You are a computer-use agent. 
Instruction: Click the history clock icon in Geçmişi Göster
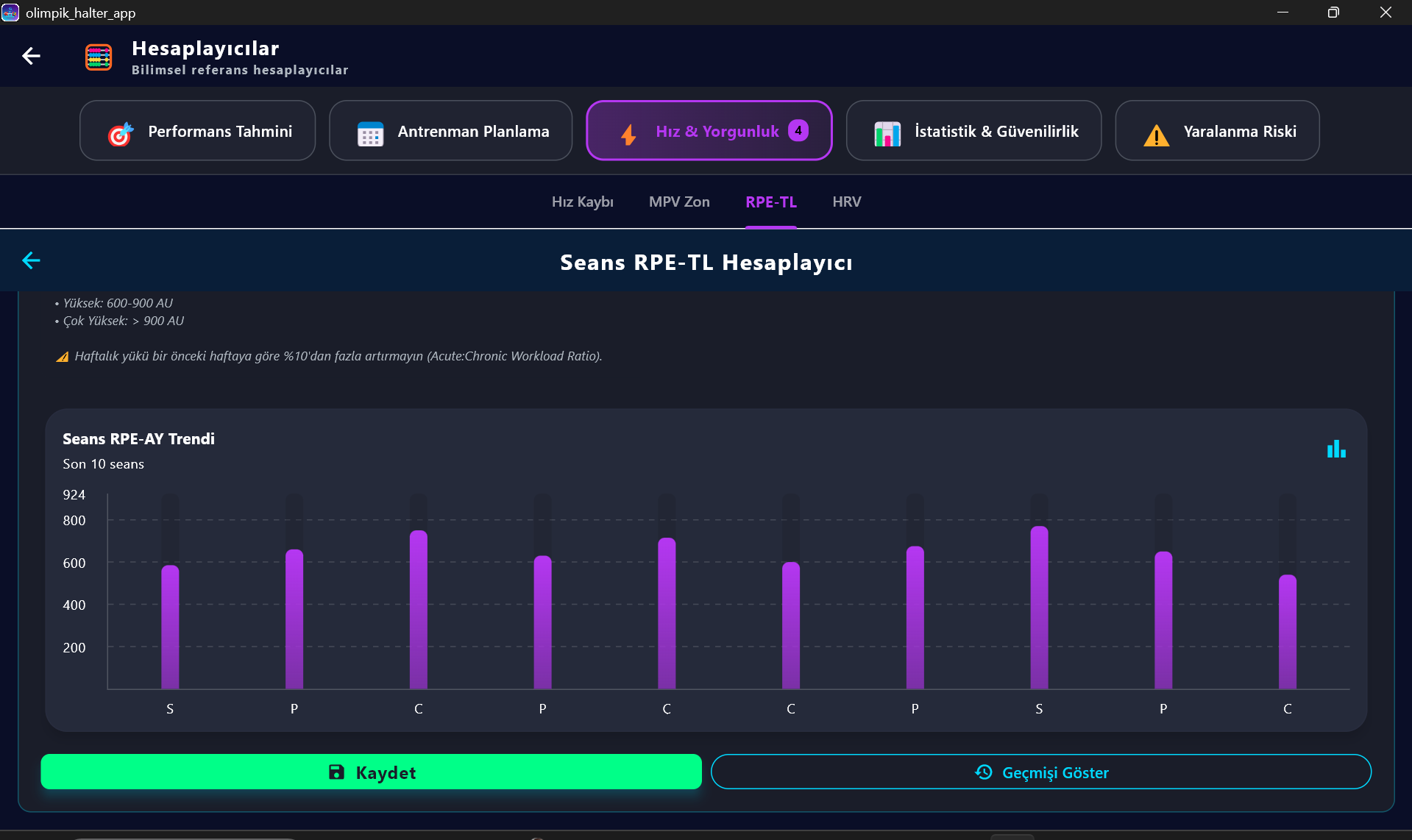[983, 772]
